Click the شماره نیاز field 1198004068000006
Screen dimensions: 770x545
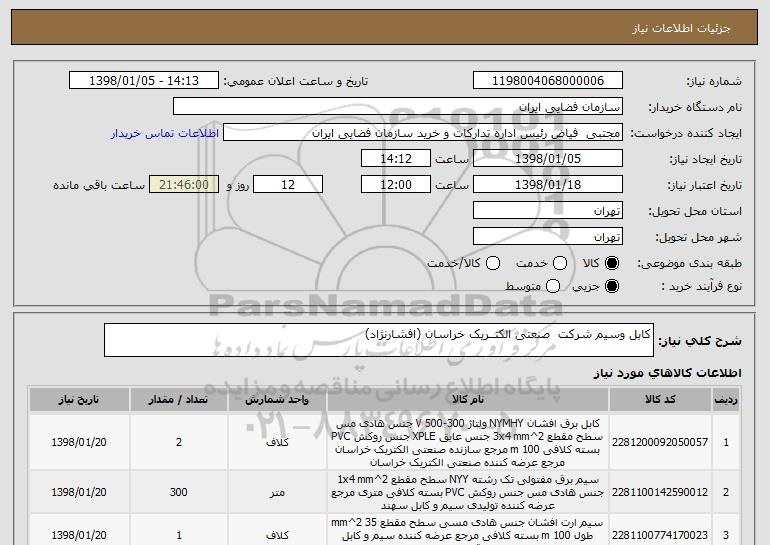548,80
